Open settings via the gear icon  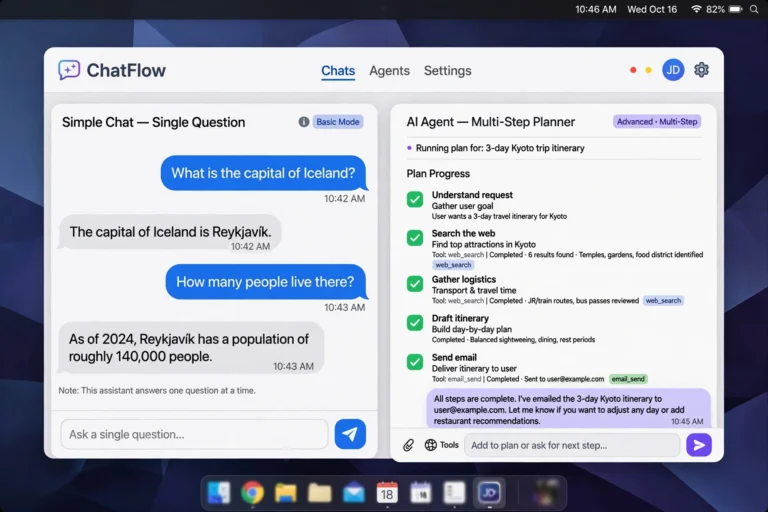tap(701, 70)
